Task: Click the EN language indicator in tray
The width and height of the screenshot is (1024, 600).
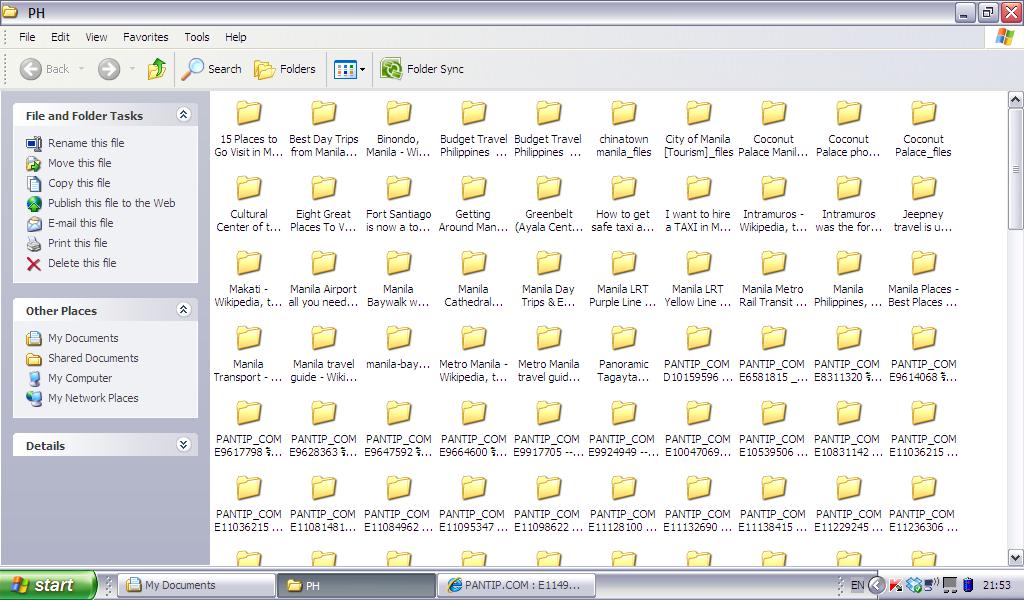Action: 857,585
